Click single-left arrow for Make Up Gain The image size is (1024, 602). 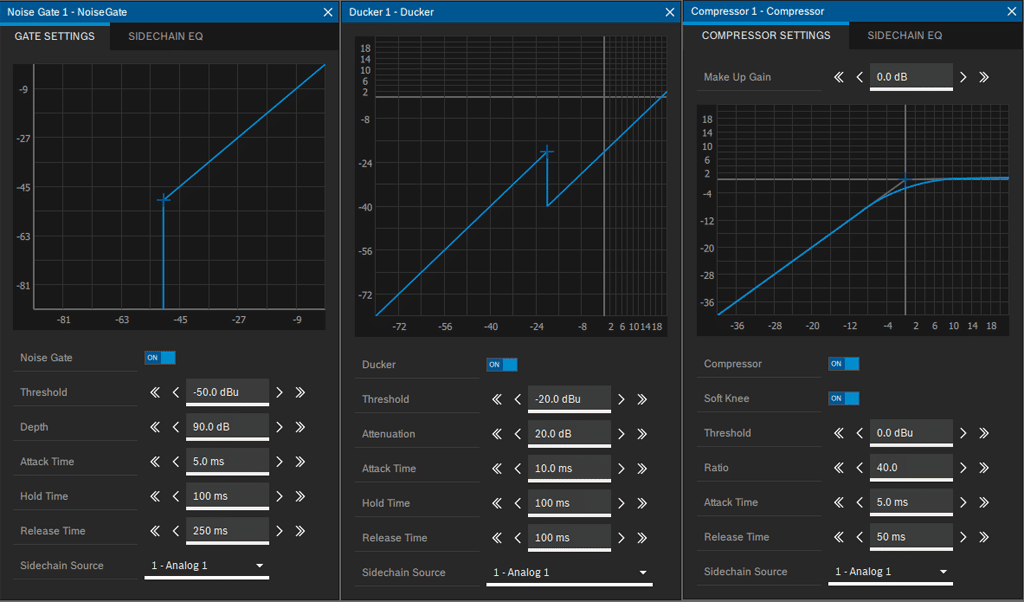tap(860, 77)
